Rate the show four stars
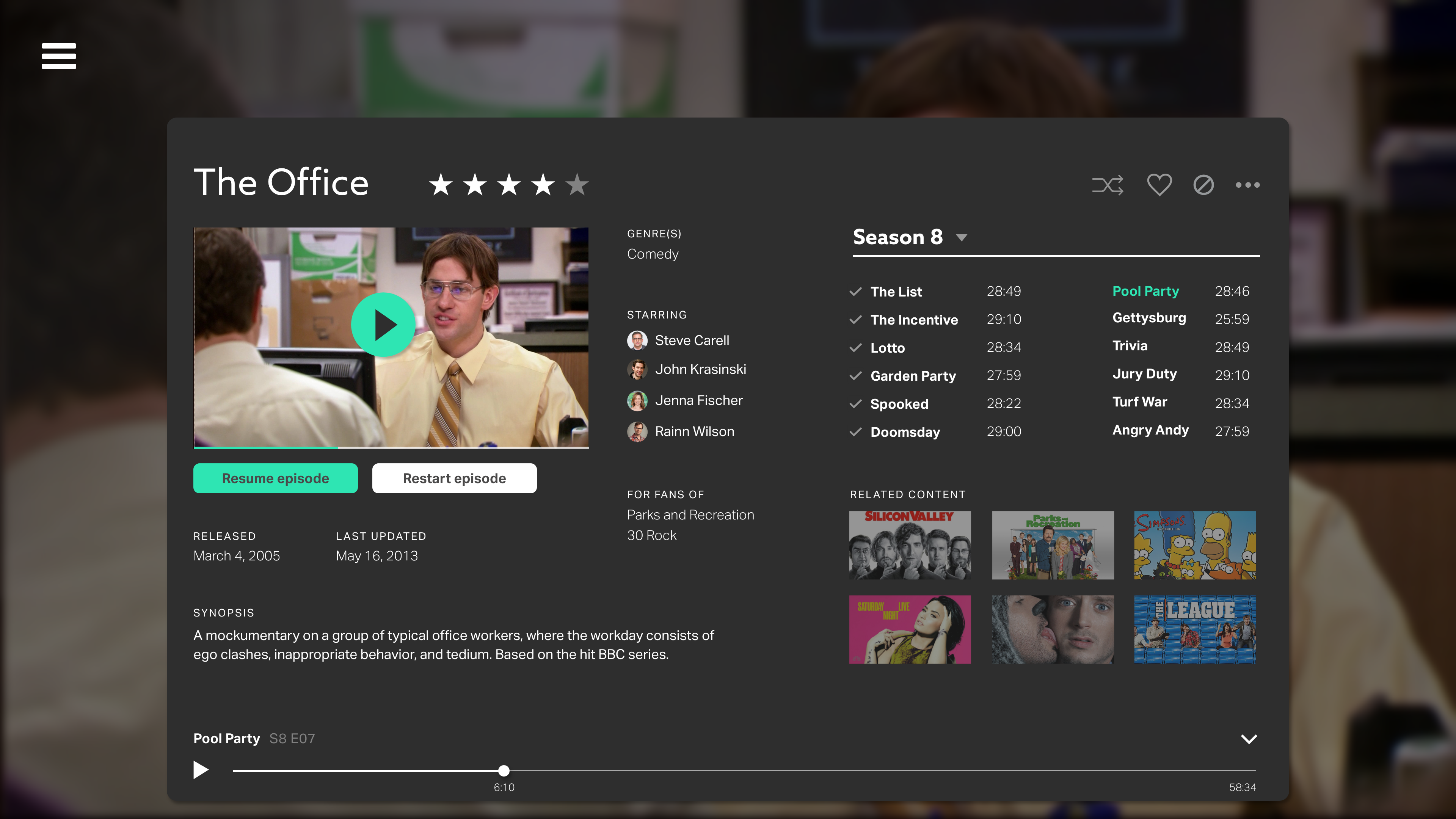Screen dimensions: 1456x819 [543, 184]
